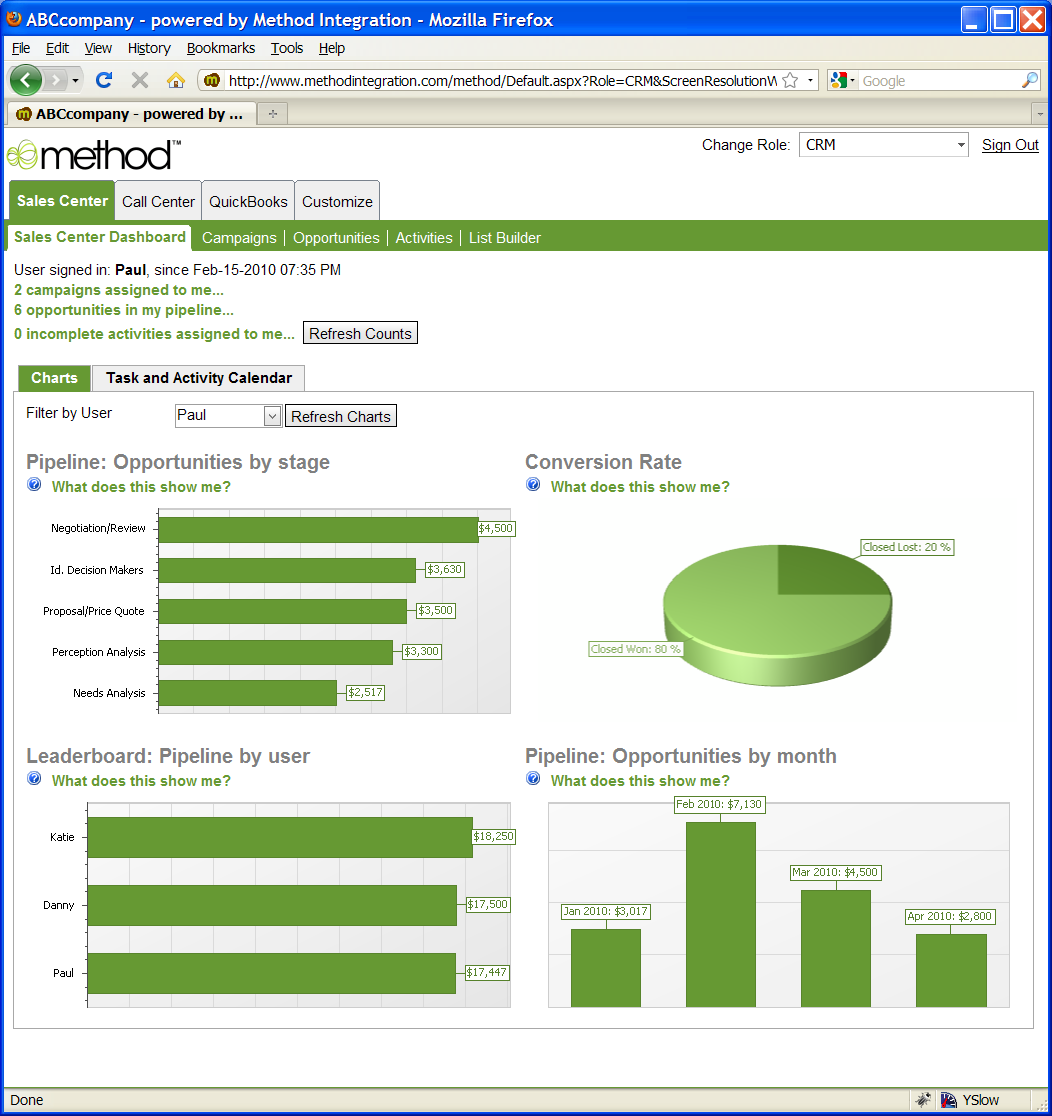Open the Task and Activity Calendar tab

tap(199, 378)
